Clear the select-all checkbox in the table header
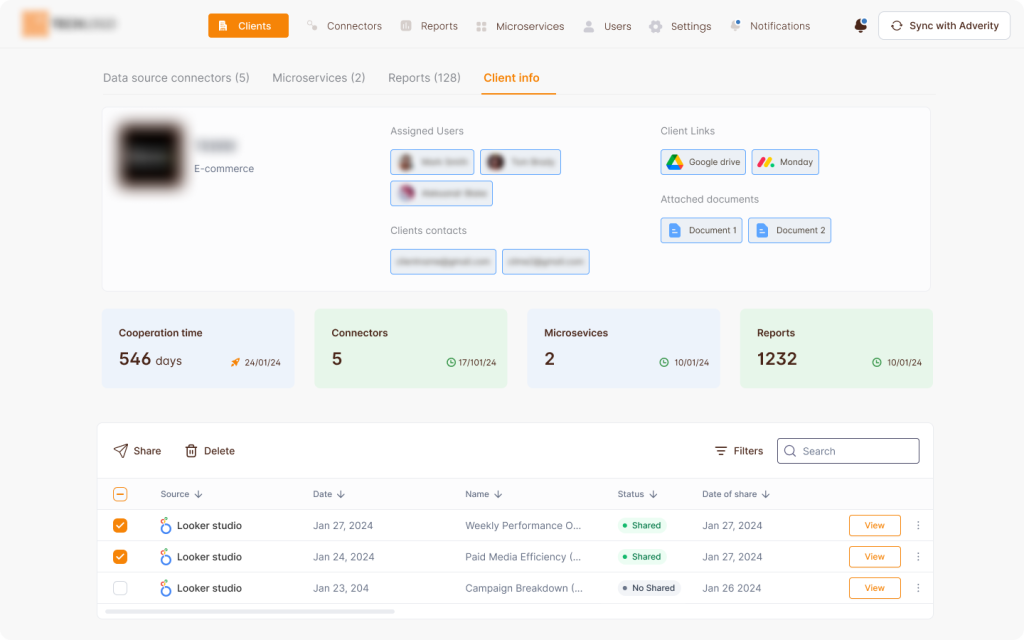1024x640 pixels. click(x=120, y=494)
